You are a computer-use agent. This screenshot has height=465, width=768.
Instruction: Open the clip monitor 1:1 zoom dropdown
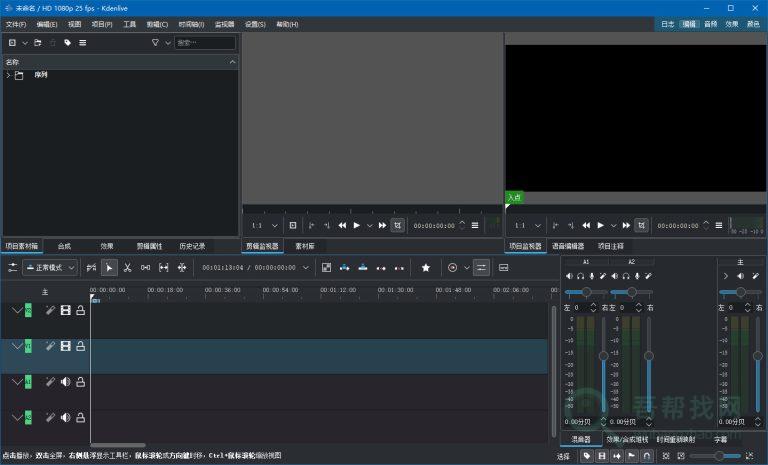[x=263, y=225]
